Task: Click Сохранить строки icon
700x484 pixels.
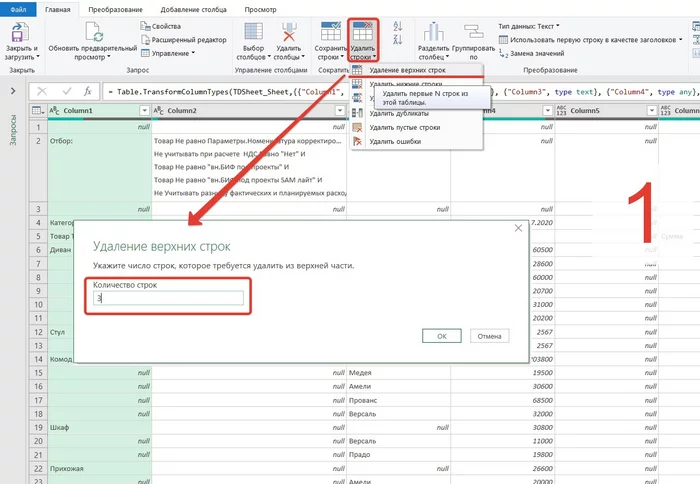Action: click(331, 32)
